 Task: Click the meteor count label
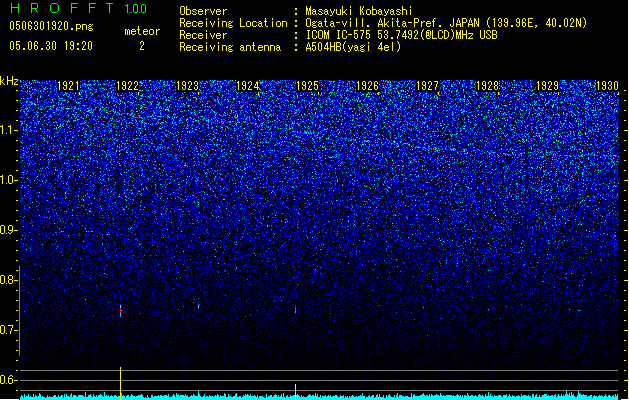142,31
